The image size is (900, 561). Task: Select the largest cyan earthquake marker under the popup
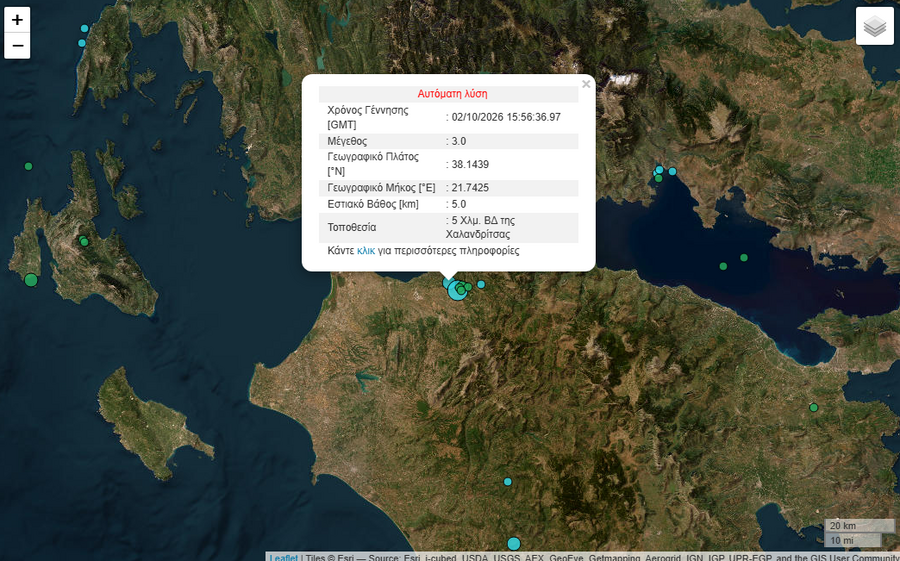[457, 291]
